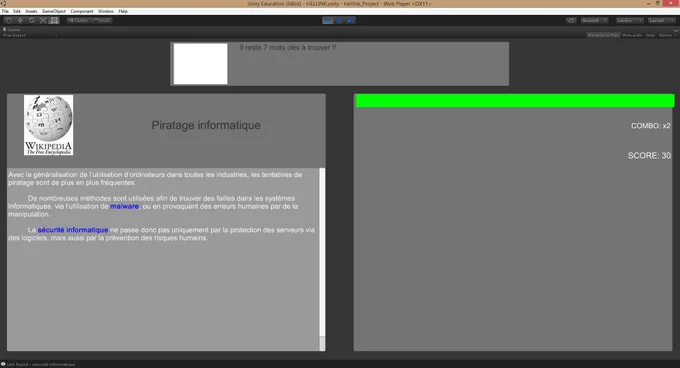680x368 pixels.
Task: Follow the 'malware' link
Action: (x=124, y=206)
